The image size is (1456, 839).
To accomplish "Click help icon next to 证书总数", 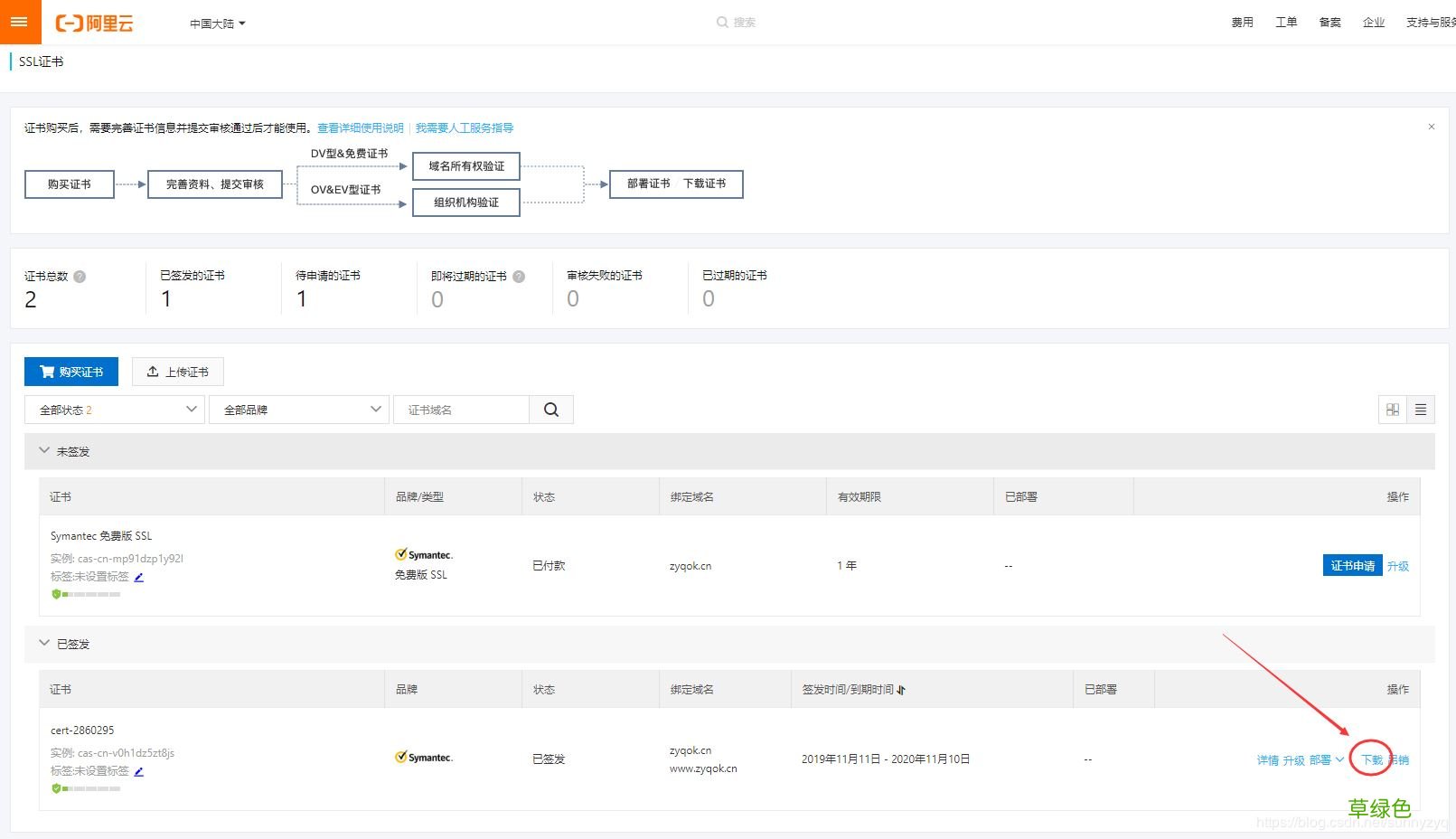I will point(80,277).
